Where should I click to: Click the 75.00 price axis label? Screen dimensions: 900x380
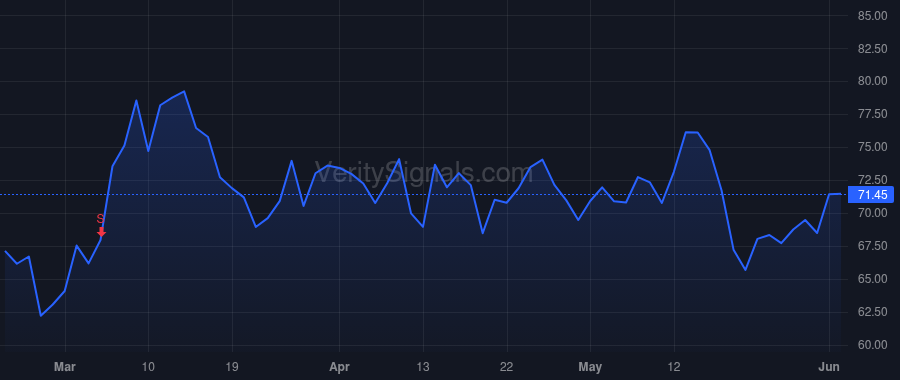pos(872,148)
